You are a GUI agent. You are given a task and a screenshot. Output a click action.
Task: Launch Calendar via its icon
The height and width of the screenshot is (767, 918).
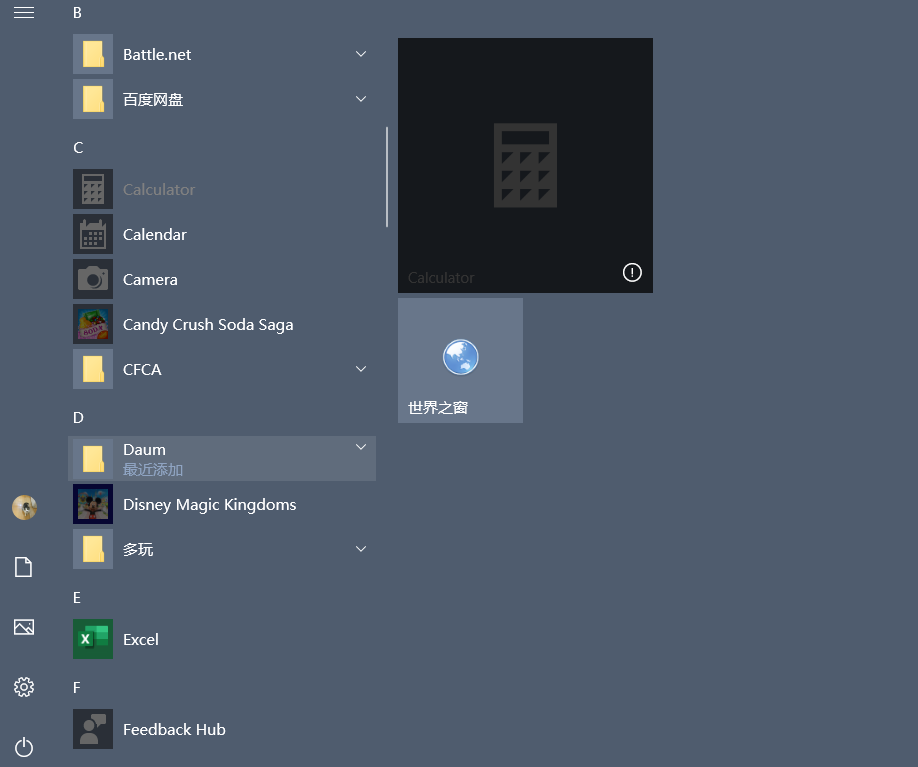93,234
